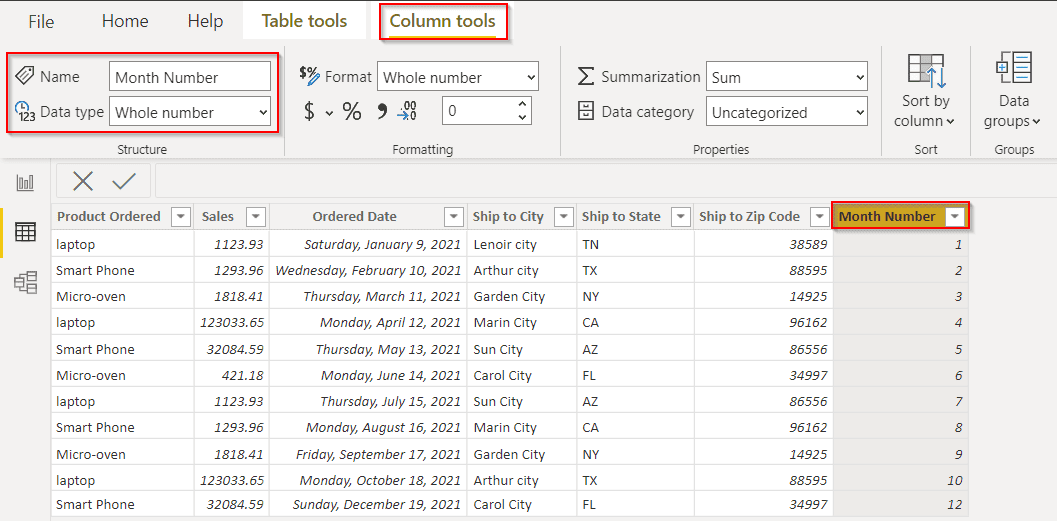The image size is (1057, 521).
Task: Increase decimal places with up stepper arrow
Action: pos(522,104)
